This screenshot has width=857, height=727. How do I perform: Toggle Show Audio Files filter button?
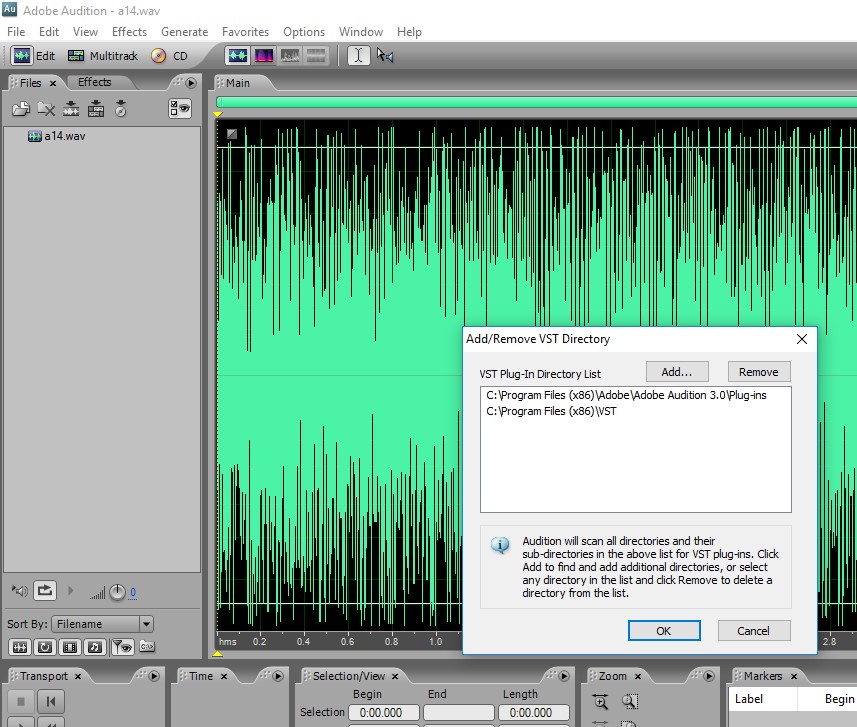click(x=20, y=647)
